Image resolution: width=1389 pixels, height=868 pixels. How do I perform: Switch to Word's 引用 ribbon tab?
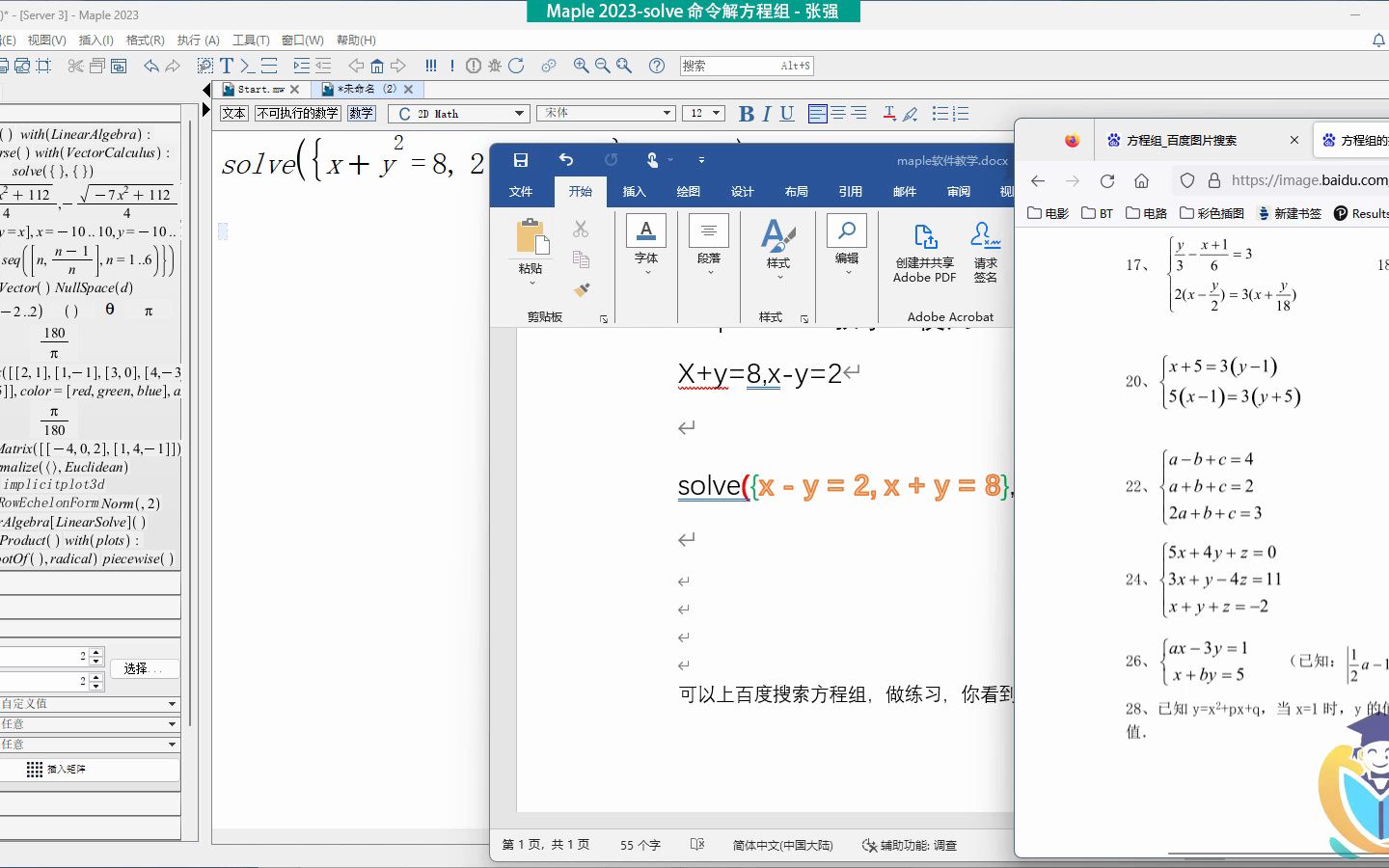click(x=850, y=191)
